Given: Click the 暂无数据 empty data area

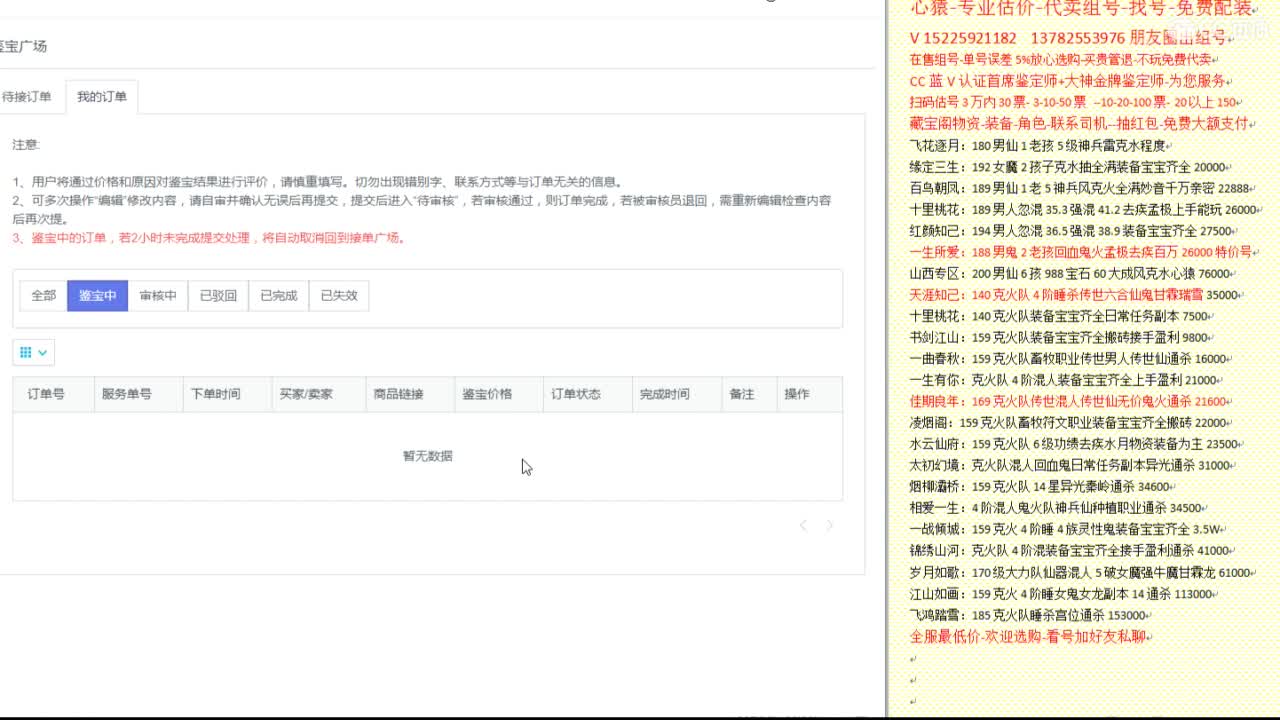Looking at the screenshot, I should point(430,455).
